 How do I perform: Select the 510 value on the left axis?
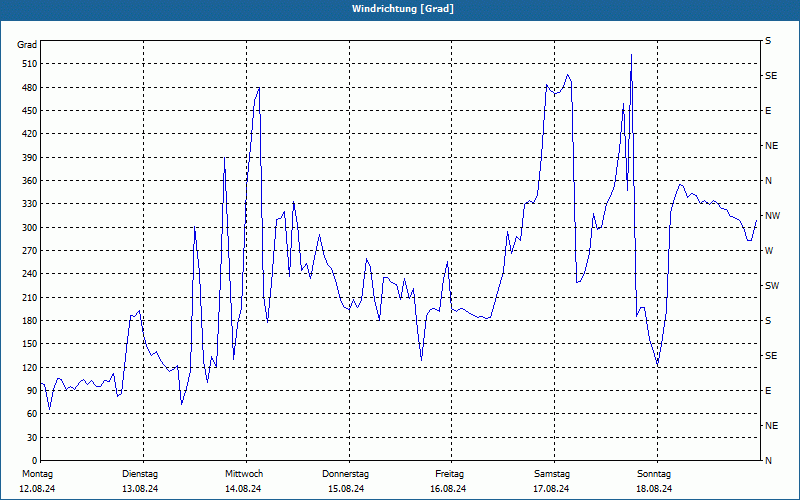point(30,64)
